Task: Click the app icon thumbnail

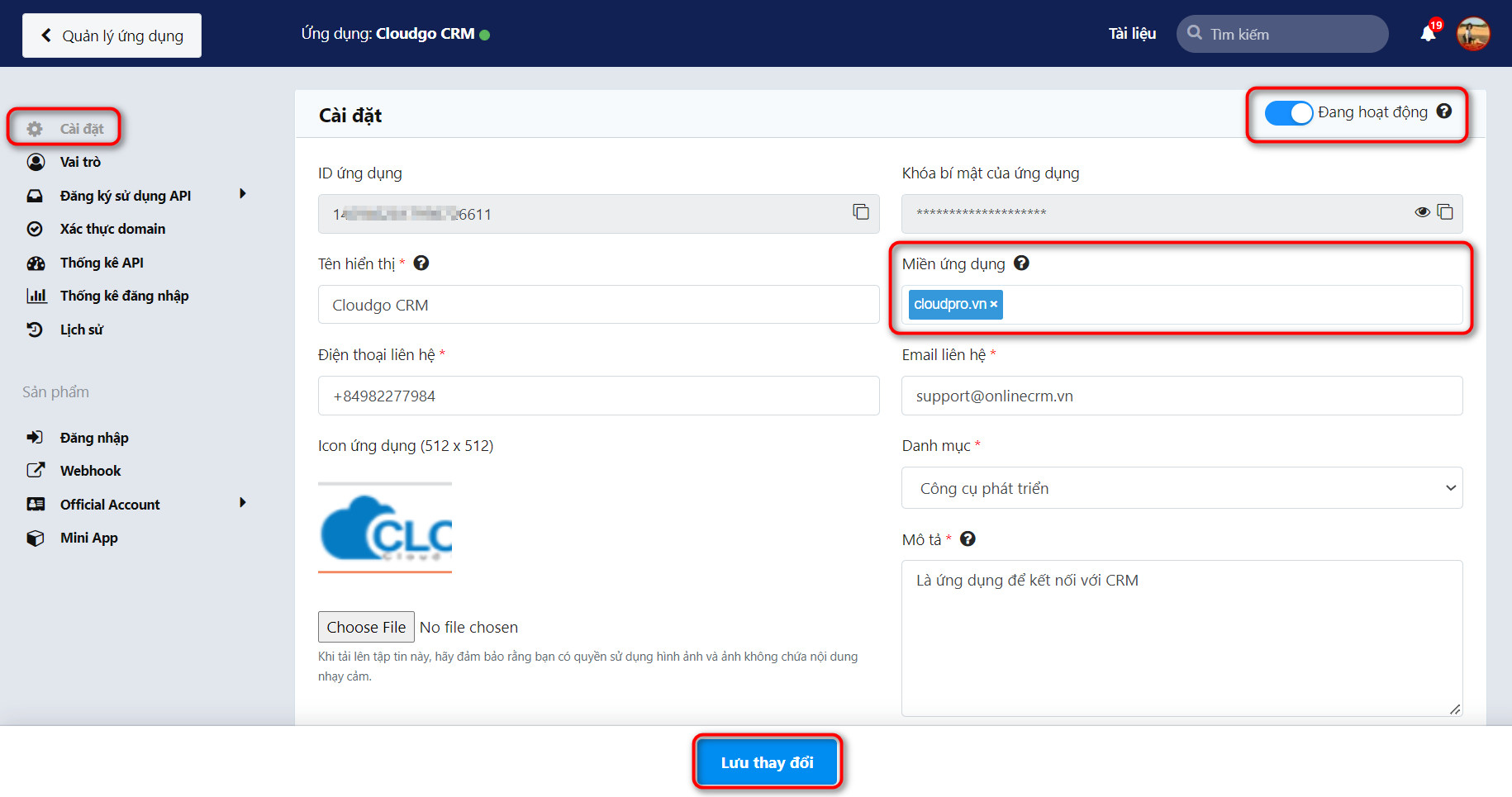Action: (x=385, y=528)
